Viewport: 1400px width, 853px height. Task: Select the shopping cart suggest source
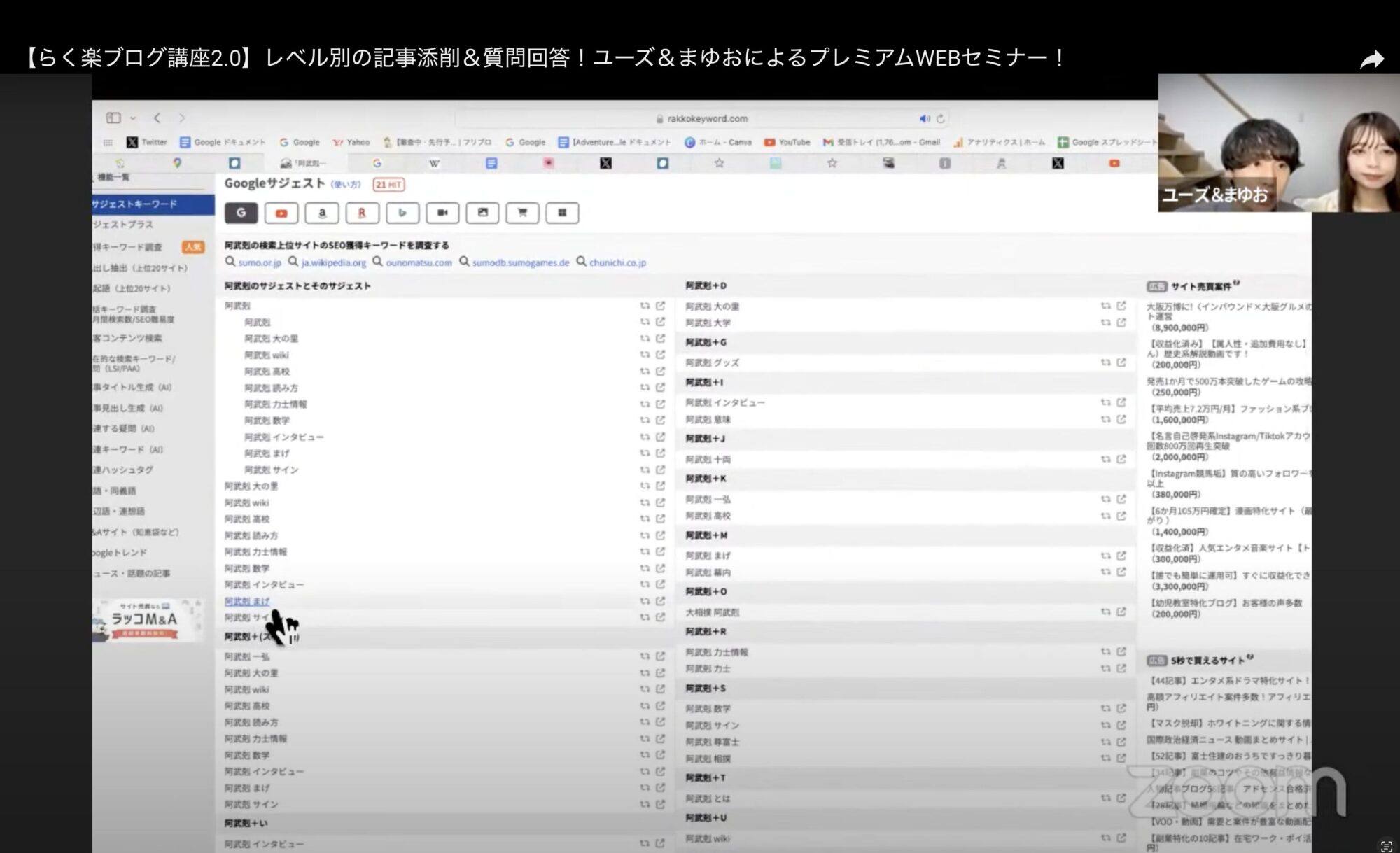coord(522,213)
